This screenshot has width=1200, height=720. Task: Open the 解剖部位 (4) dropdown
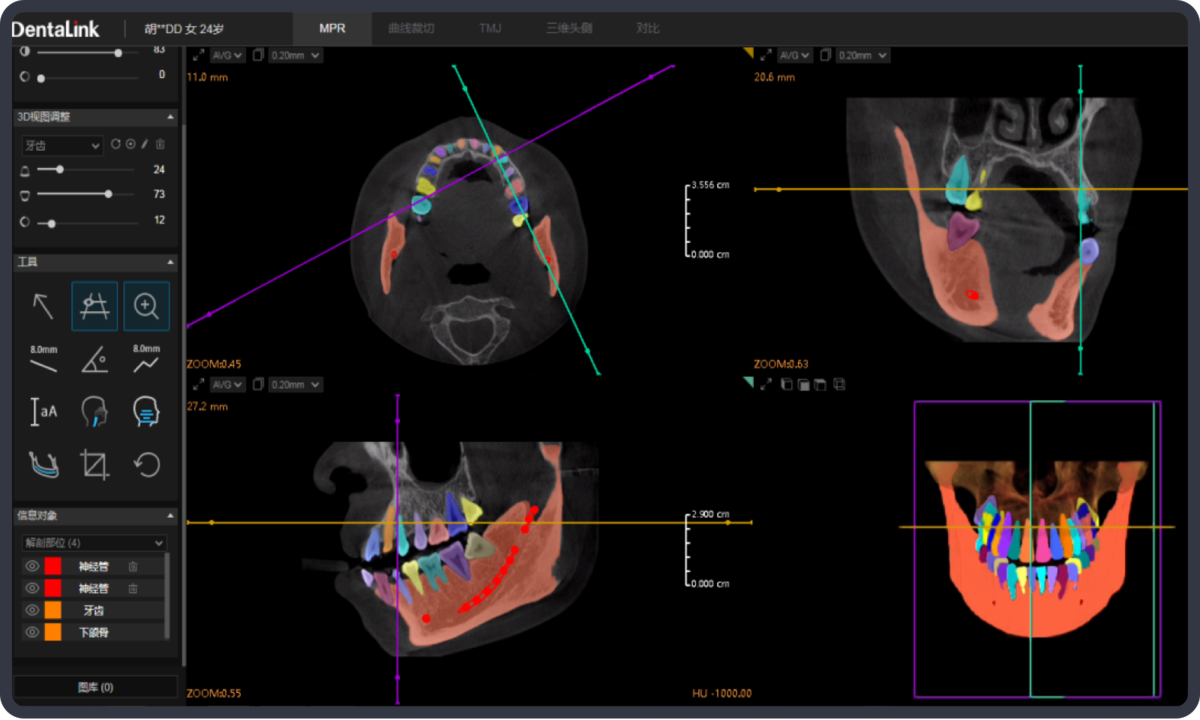point(93,542)
